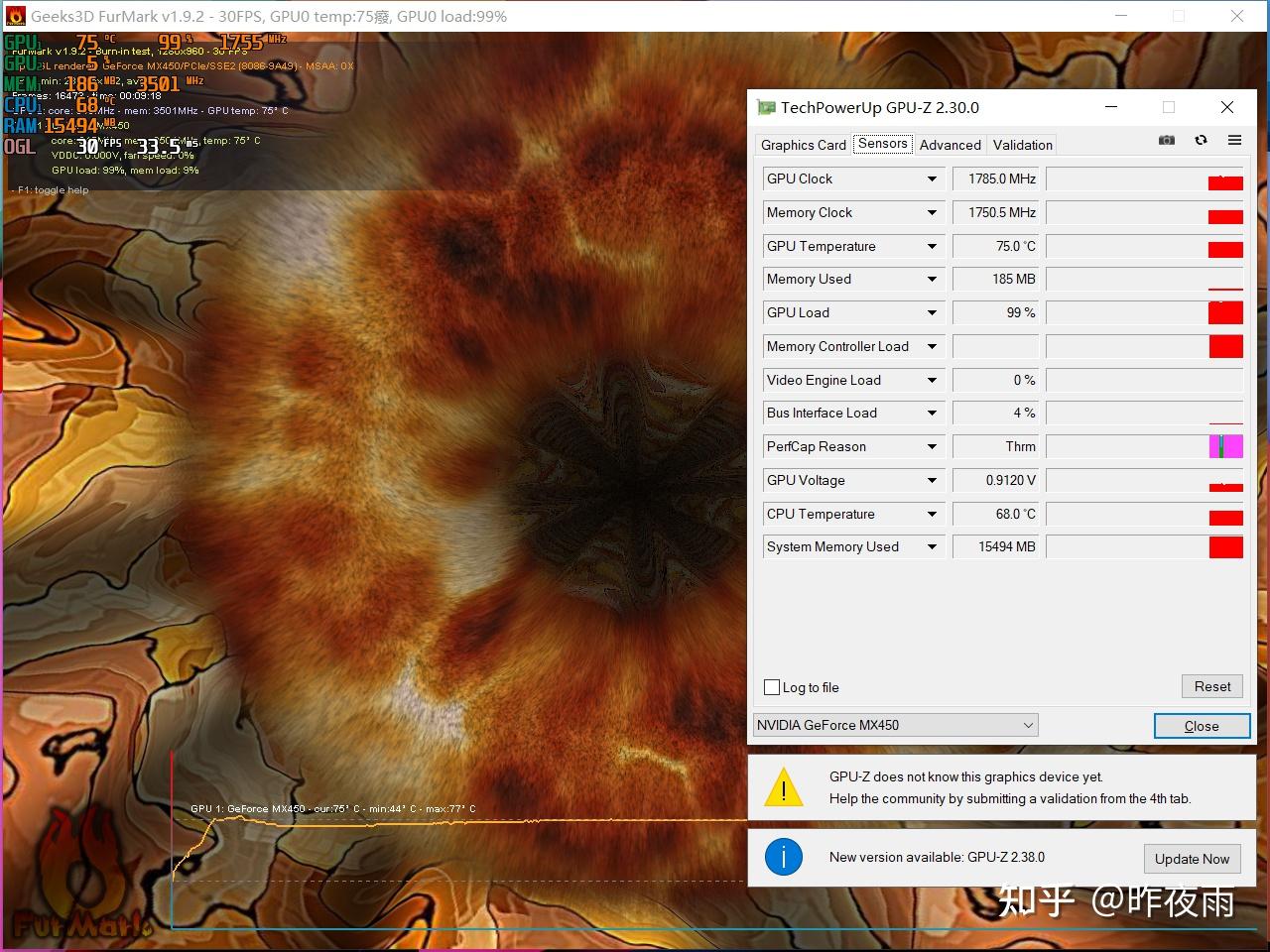Open the GPU Voltage sensor dropdown
This screenshot has height=952, width=1270.
pos(932,480)
